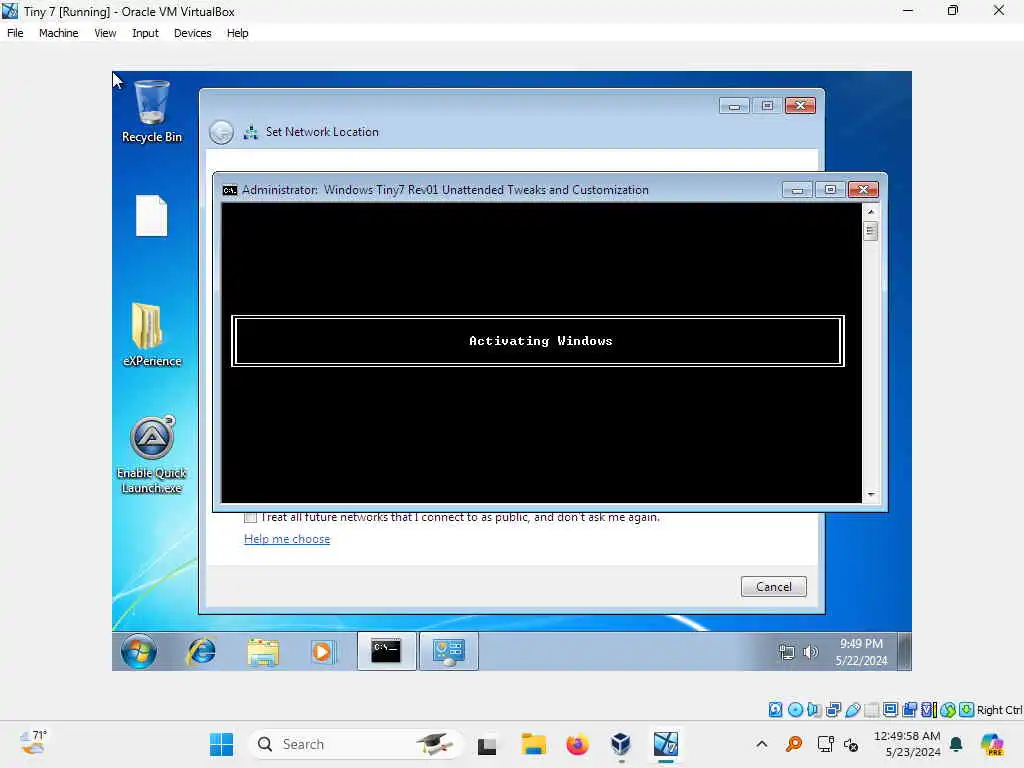This screenshot has width=1024, height=768.
Task: Click the VirtualBox recording indicator
Action: tap(909, 710)
